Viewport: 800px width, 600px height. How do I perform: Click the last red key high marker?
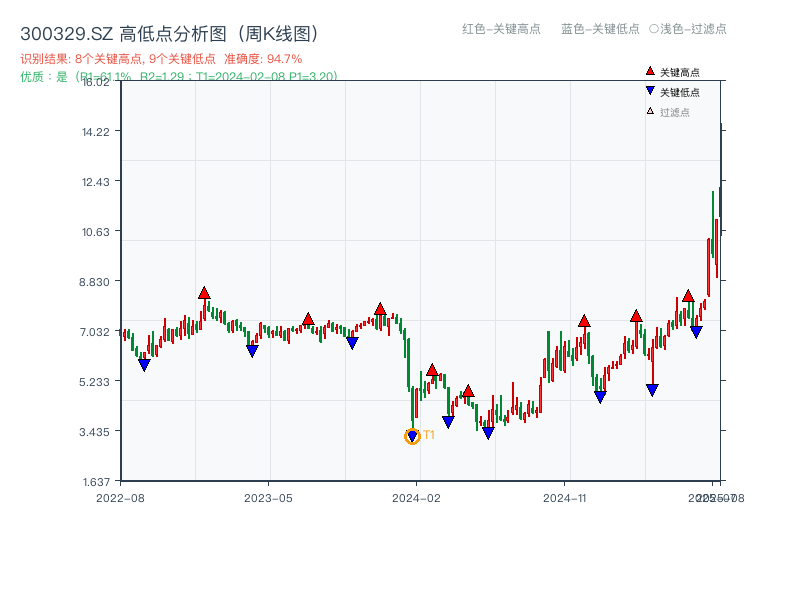(688, 296)
